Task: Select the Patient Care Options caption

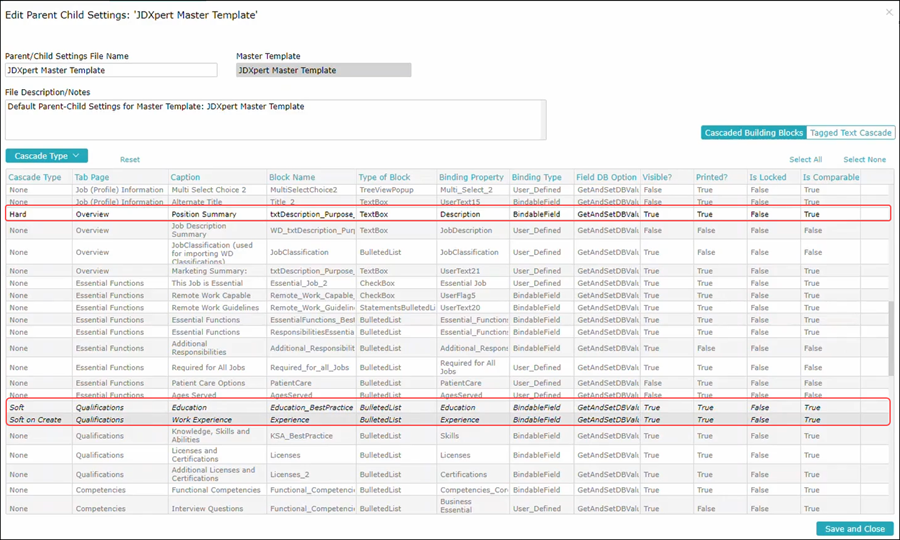Action: (208, 383)
